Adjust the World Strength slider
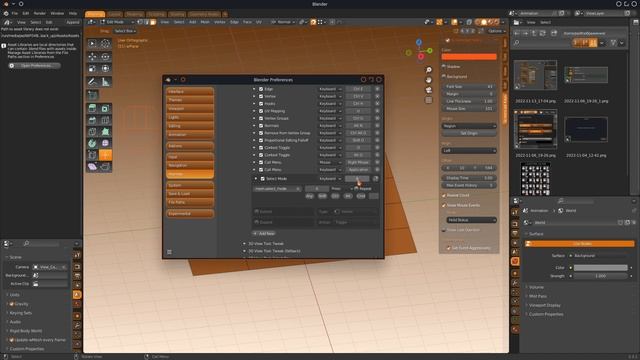Screen dimensions: 640x360 click(600, 276)
